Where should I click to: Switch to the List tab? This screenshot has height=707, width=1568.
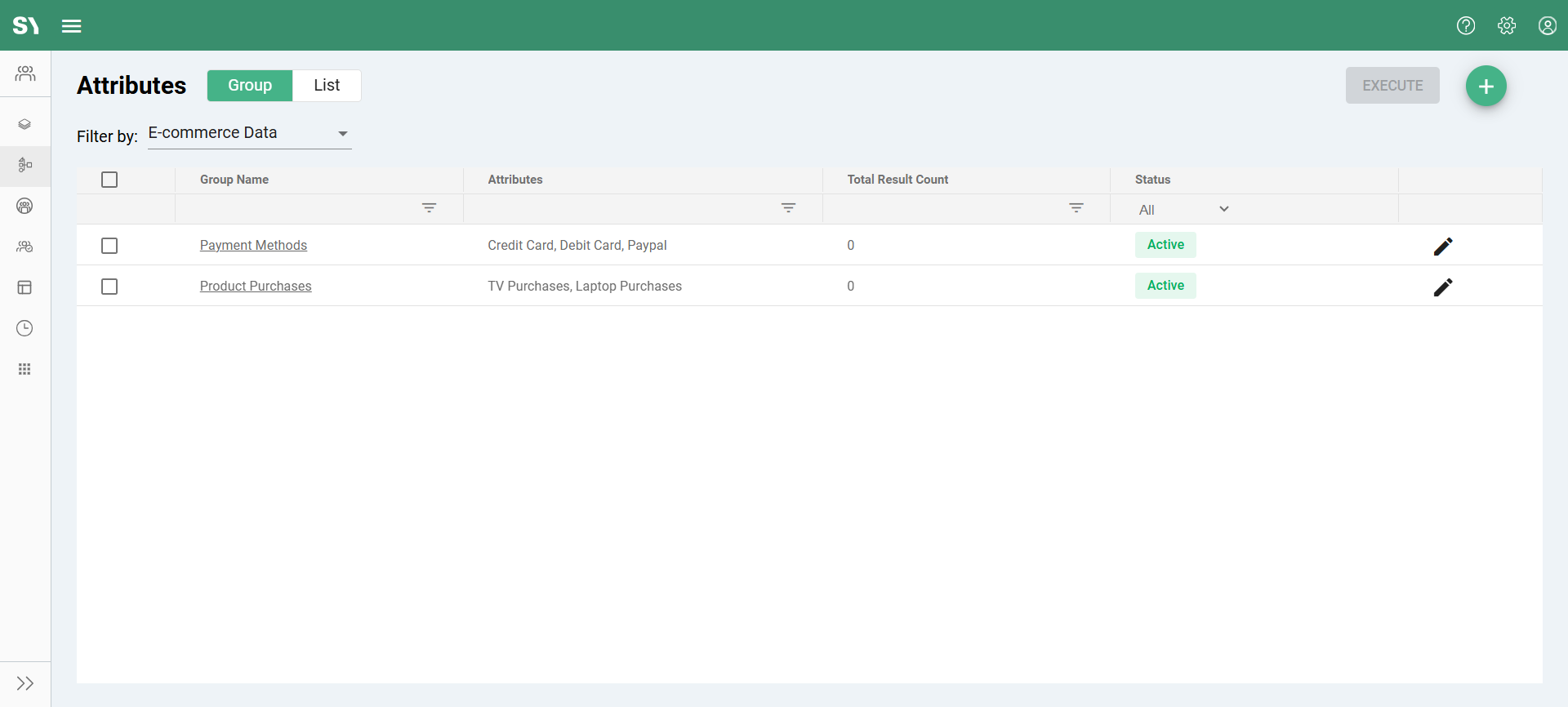click(x=327, y=86)
